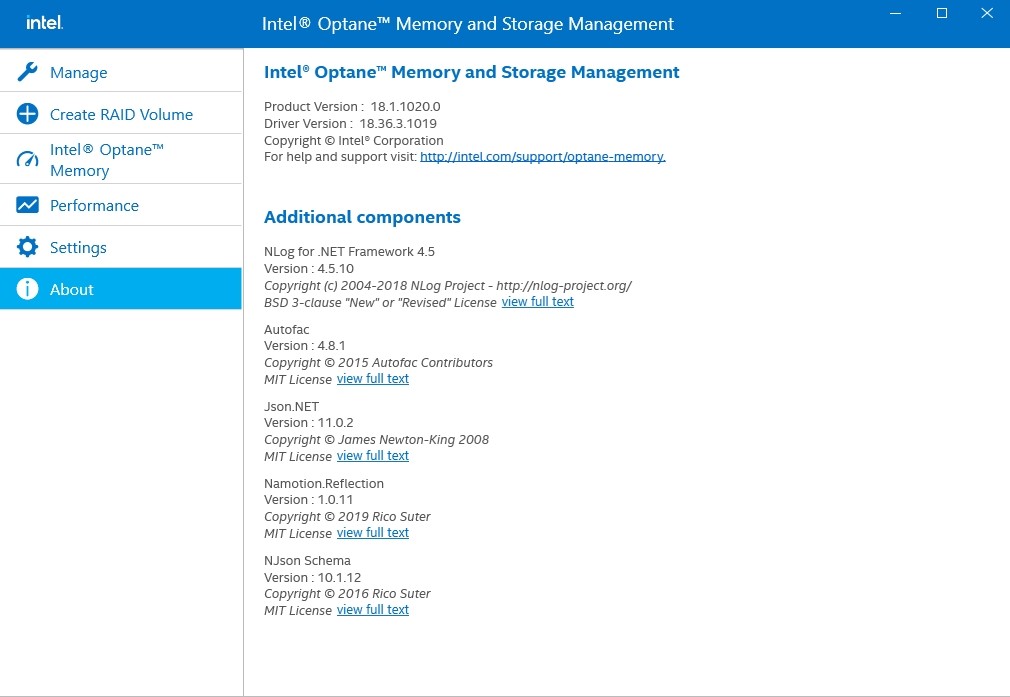Click the NJson Schema component name

[x=307, y=560]
